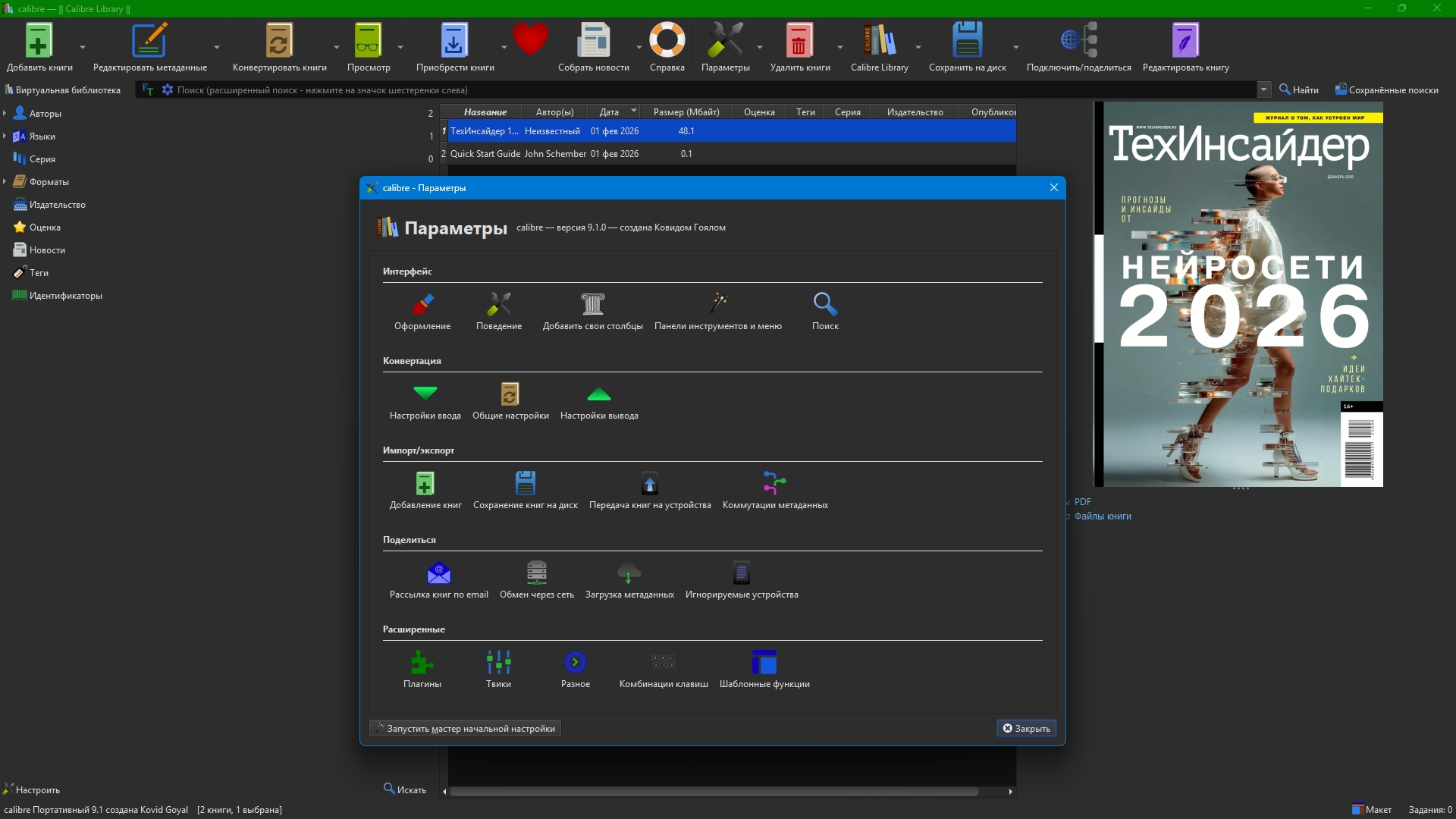1456x819 pixels.
Task: Sort by Название column header
Action: click(x=485, y=112)
